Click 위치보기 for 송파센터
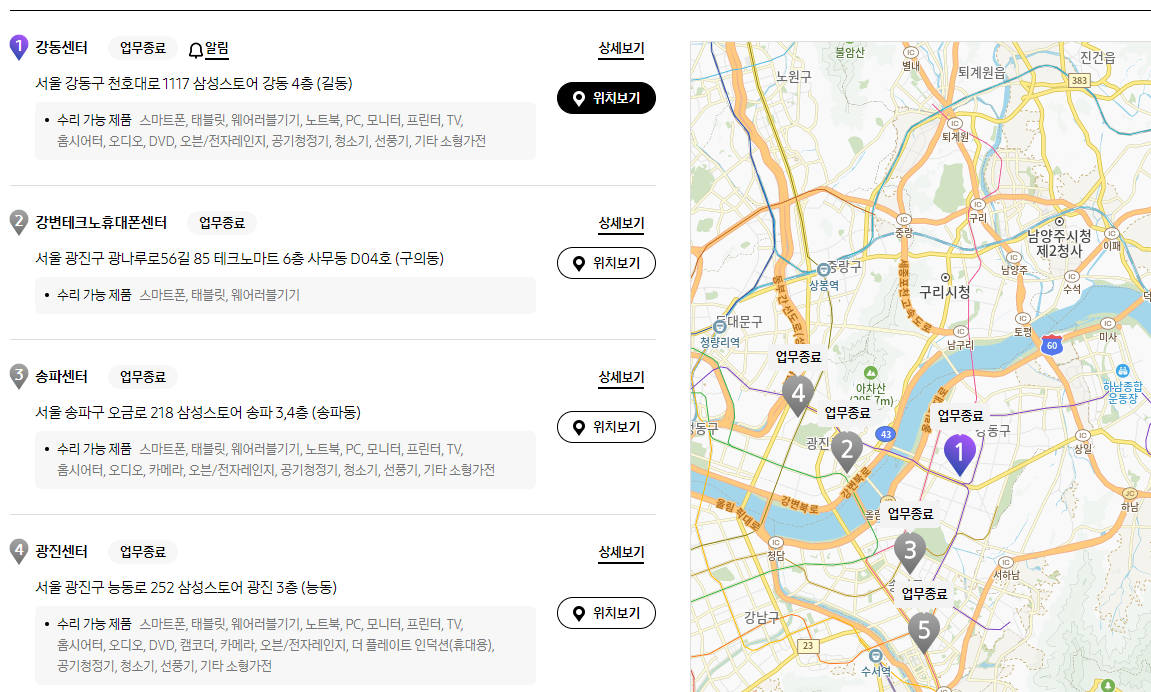This screenshot has width=1151, height=692. tap(605, 426)
